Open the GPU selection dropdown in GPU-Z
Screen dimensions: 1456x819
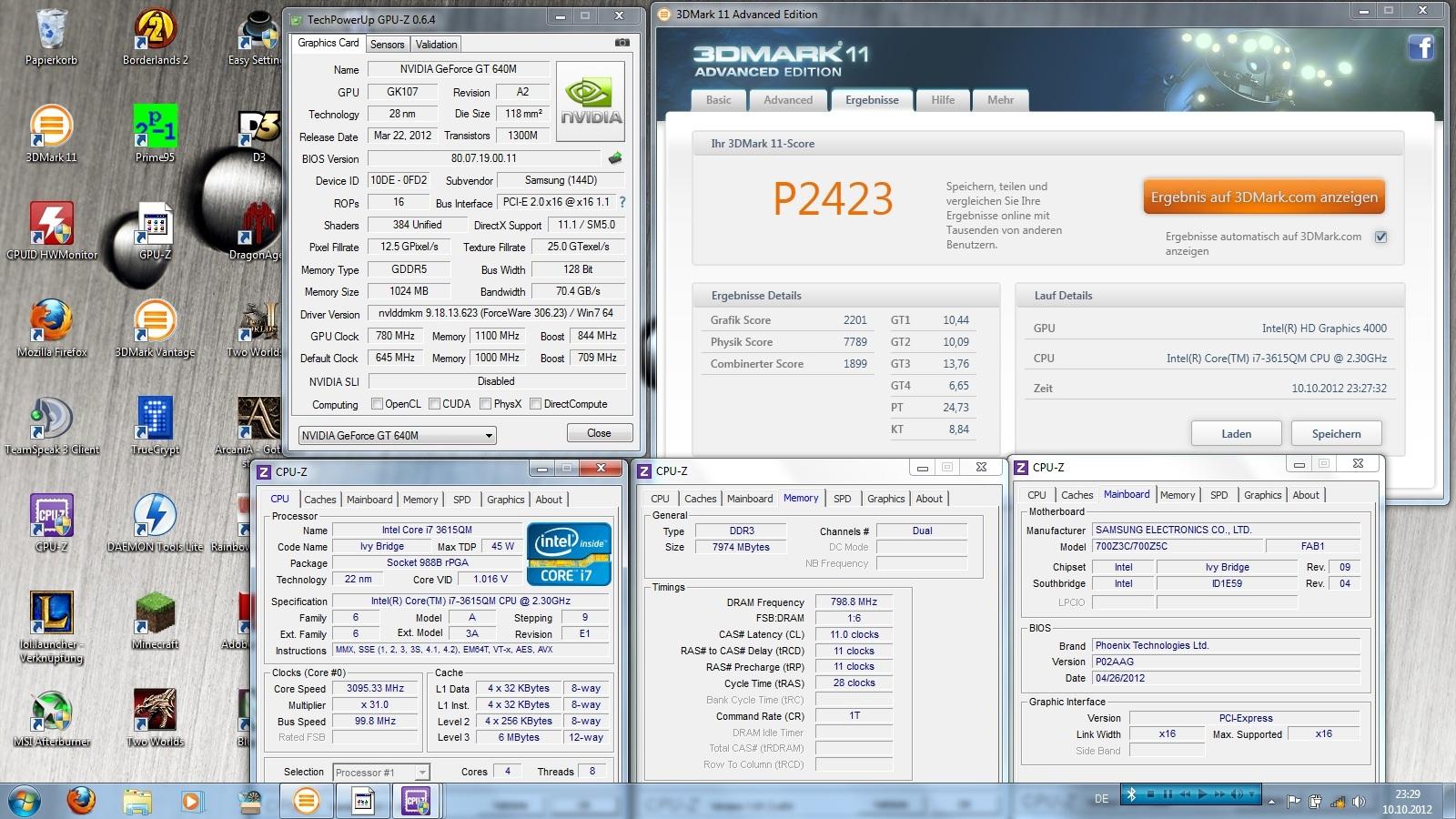397,435
